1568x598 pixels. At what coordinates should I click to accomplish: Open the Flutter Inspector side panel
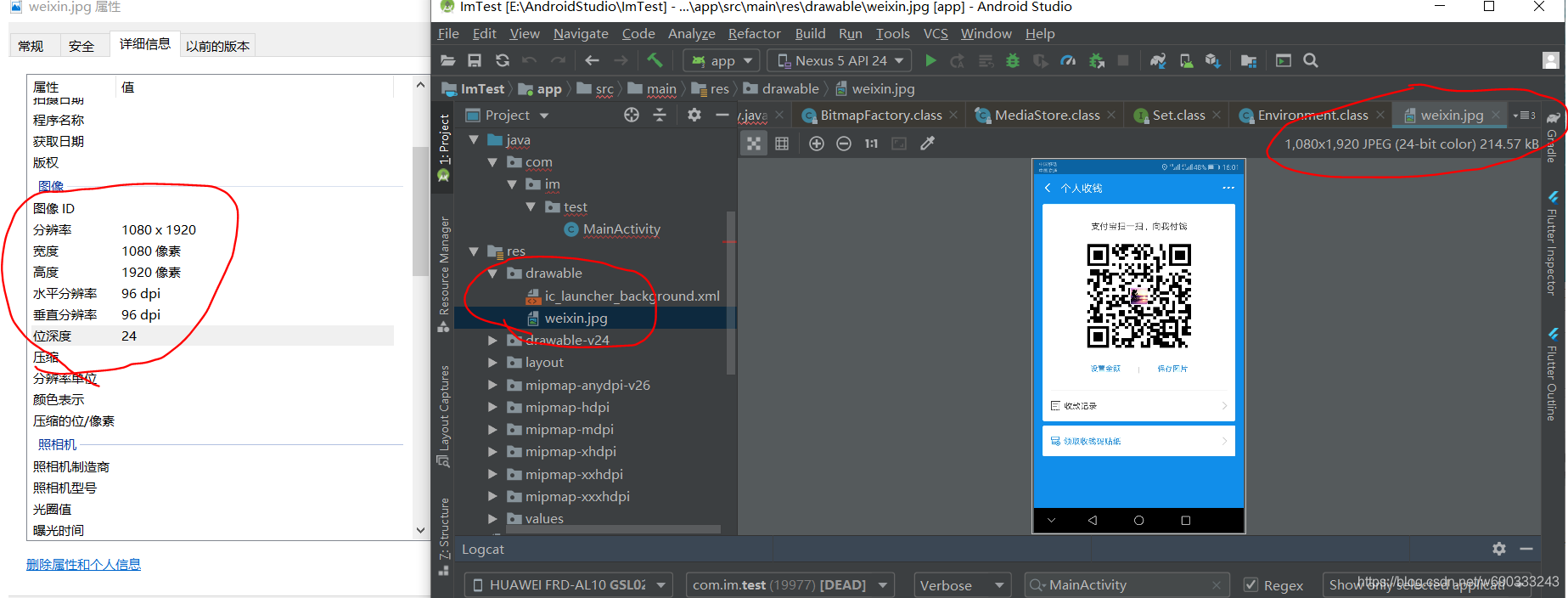click(1552, 244)
